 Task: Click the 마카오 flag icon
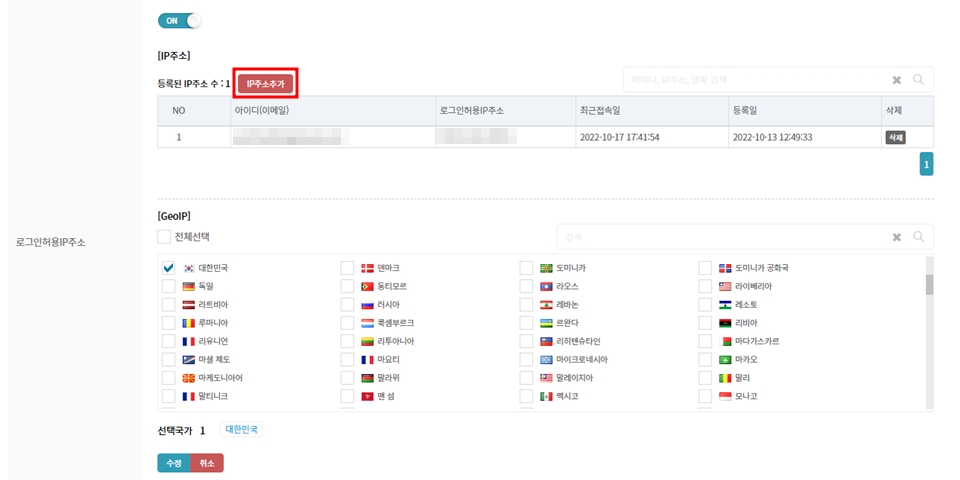point(725,359)
